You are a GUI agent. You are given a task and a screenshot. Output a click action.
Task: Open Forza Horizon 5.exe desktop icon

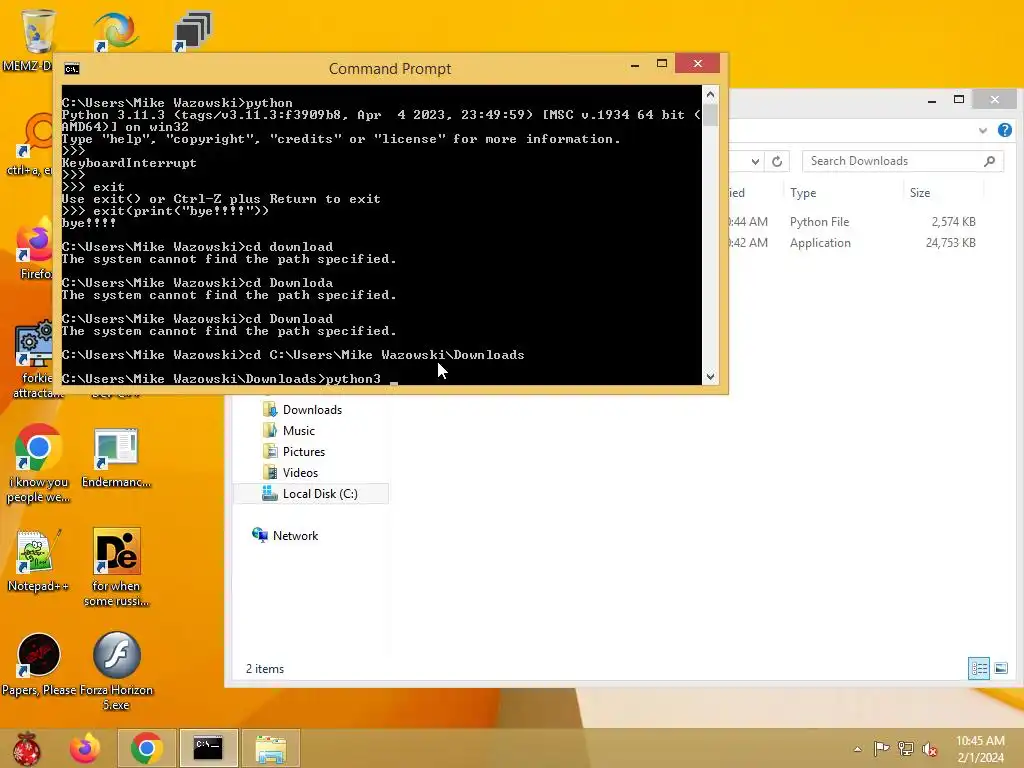click(x=116, y=670)
